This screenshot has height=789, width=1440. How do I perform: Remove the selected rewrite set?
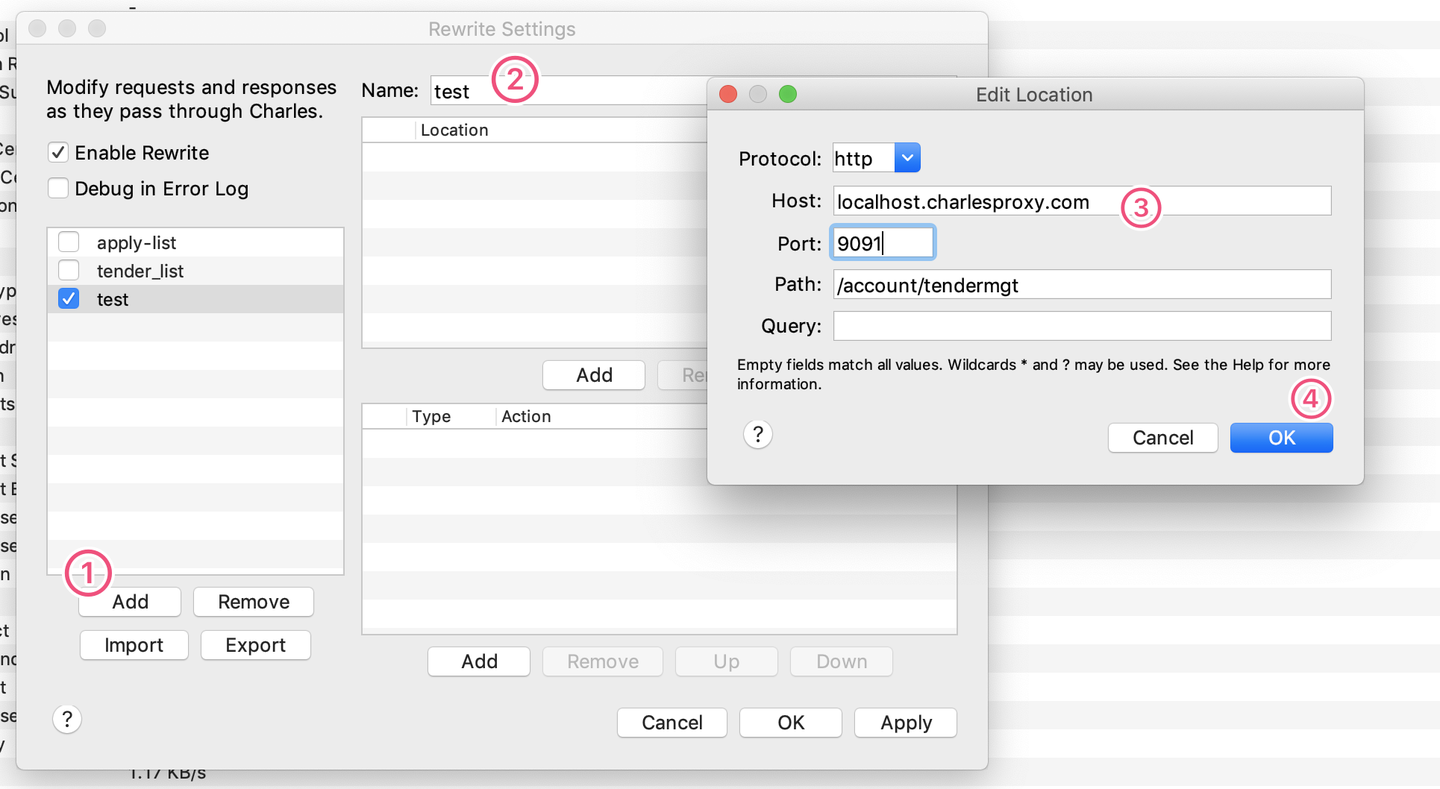pos(253,602)
